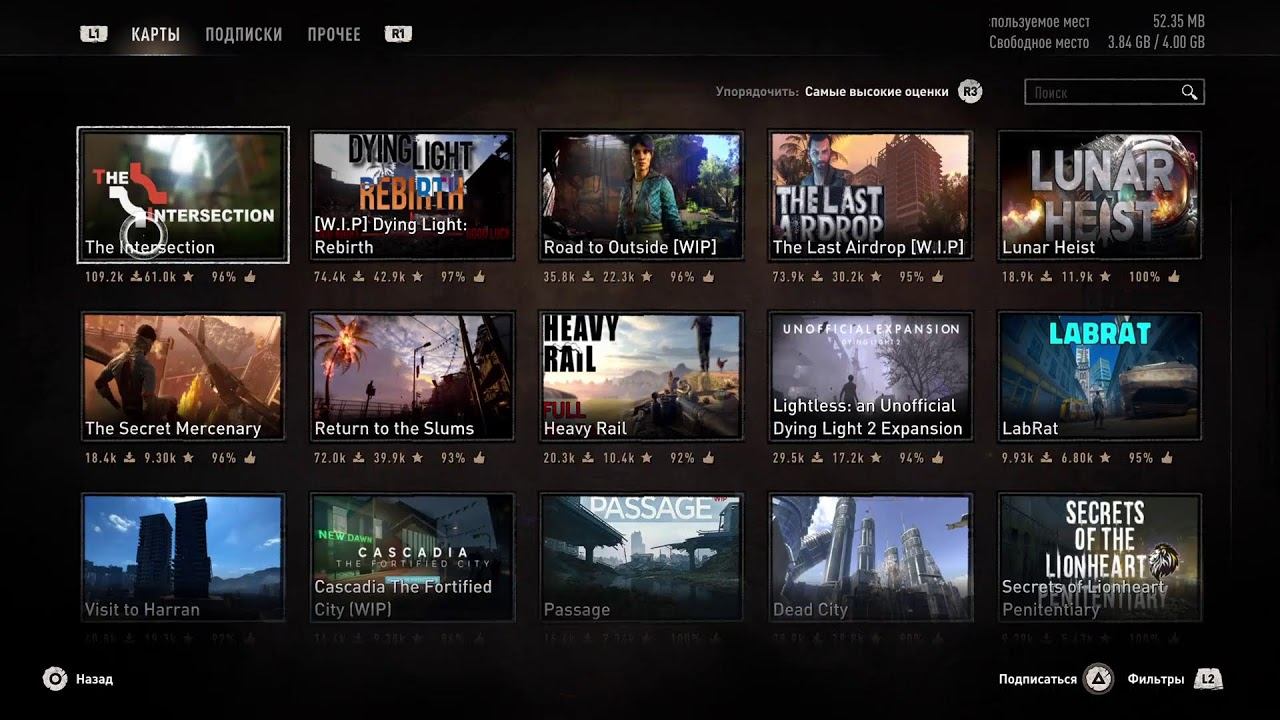Screen dimensions: 1280x720
Task: Click thumbs-up icon under Return to the Slums
Action: pos(479,457)
